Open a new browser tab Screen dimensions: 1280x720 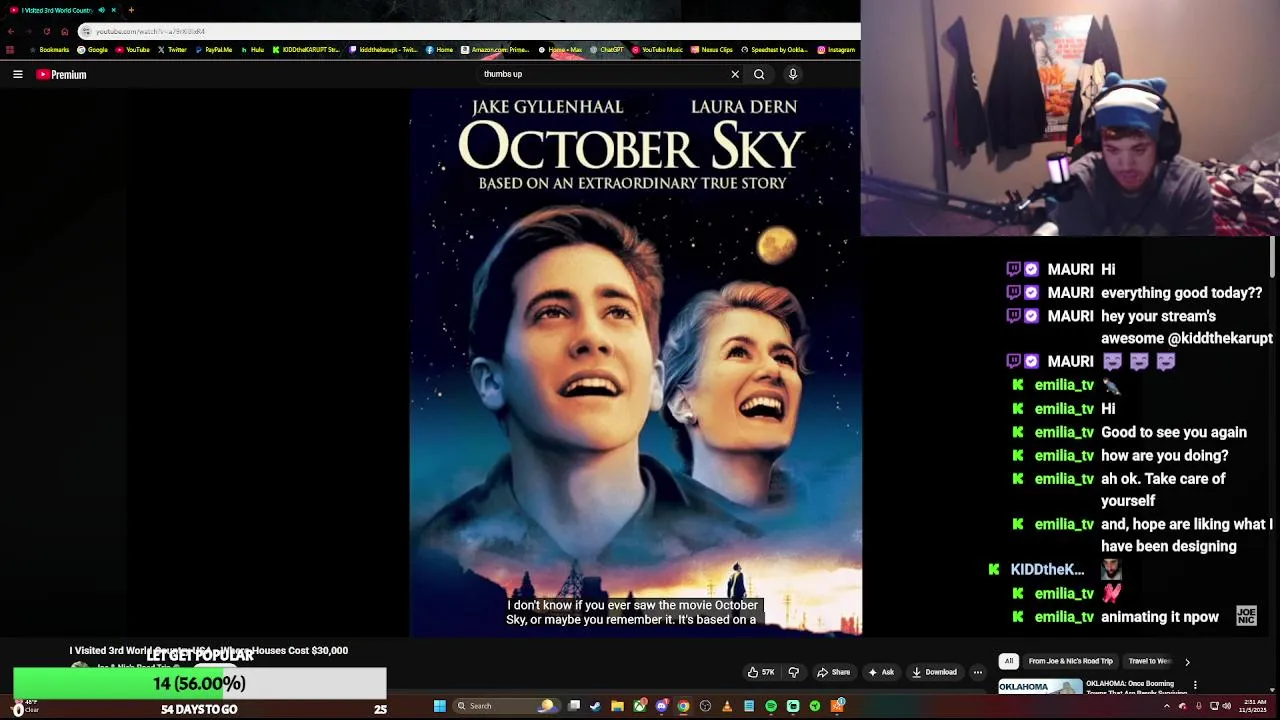(131, 10)
